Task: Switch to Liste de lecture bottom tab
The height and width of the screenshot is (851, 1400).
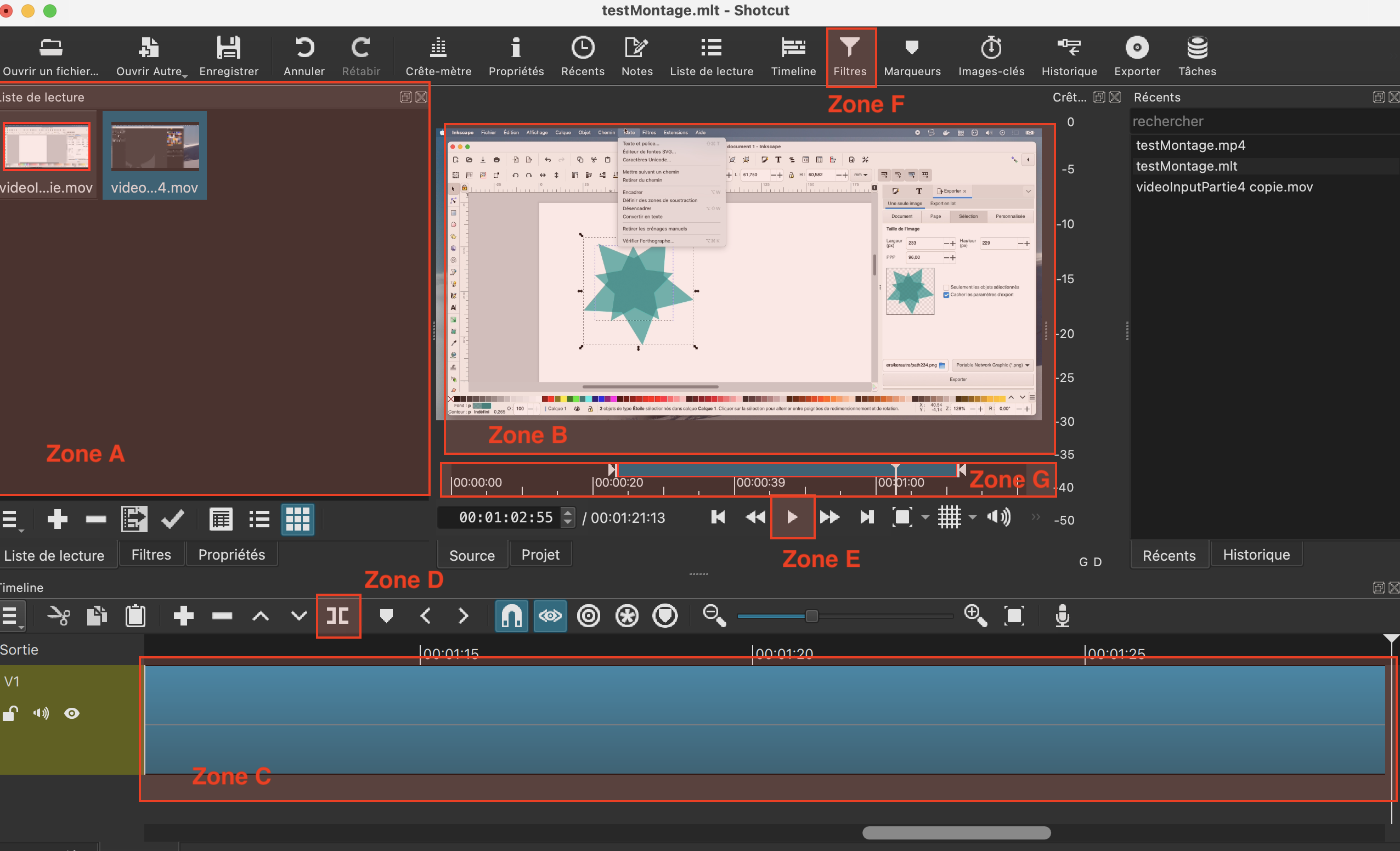Action: tap(54, 555)
